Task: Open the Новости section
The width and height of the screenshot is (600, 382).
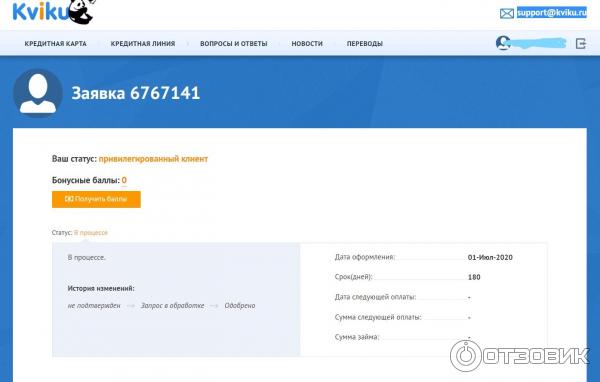Action: [307, 44]
